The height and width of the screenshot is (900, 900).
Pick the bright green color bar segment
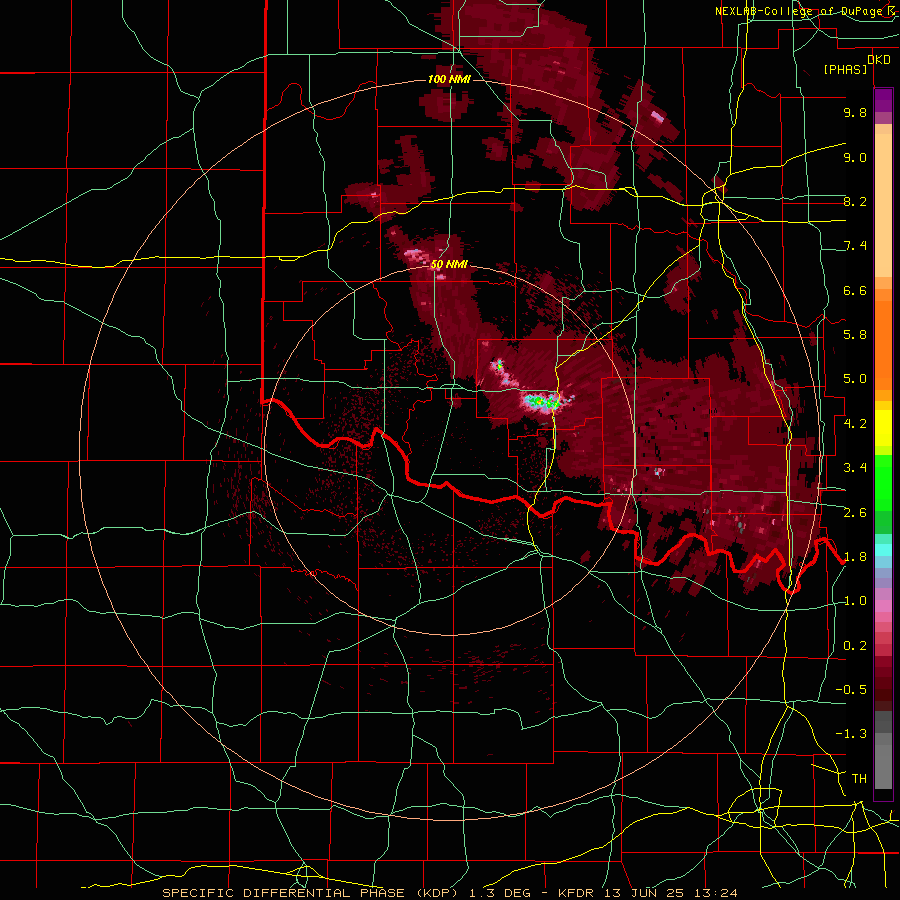(883, 482)
